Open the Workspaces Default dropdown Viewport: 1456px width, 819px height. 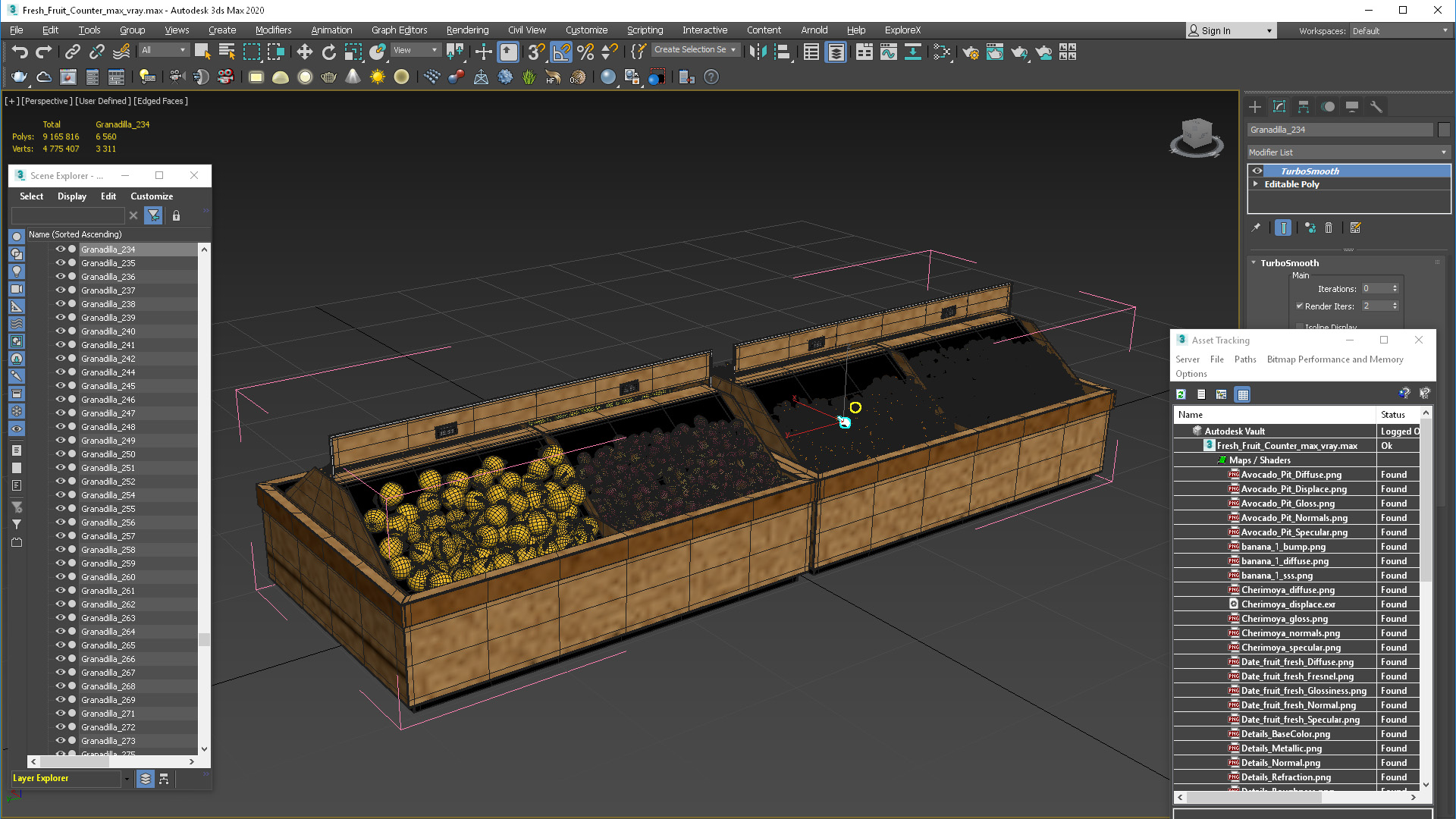point(1400,31)
